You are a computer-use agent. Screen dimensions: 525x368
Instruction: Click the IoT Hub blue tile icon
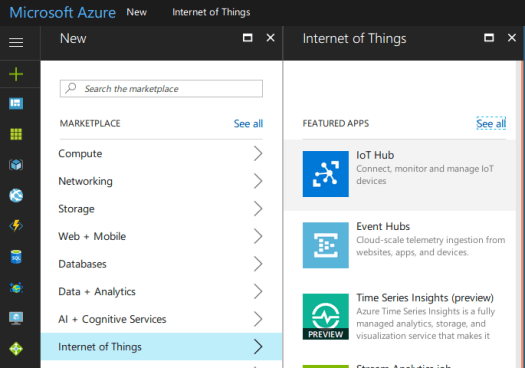[325, 174]
